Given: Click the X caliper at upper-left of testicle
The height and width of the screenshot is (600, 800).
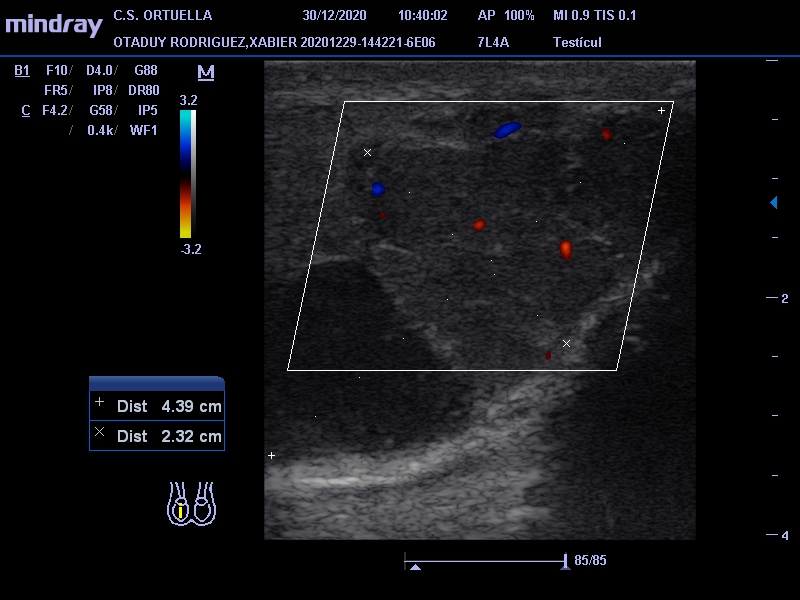Looking at the screenshot, I should click(367, 153).
